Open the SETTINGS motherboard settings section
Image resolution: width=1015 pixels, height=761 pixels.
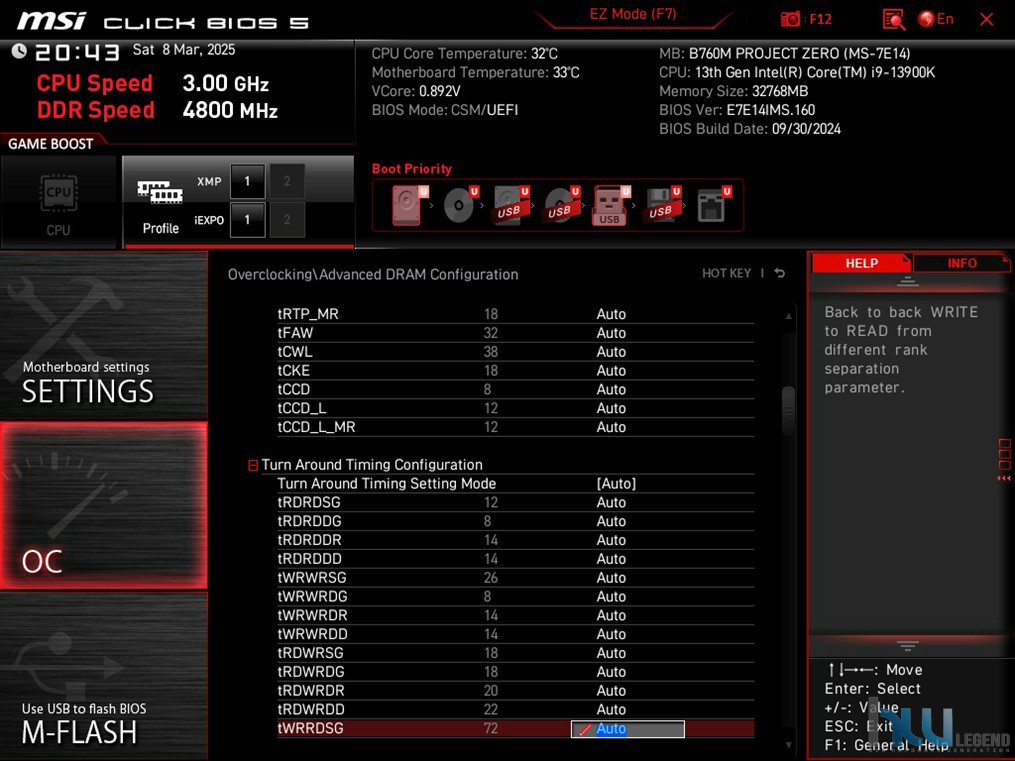104,335
